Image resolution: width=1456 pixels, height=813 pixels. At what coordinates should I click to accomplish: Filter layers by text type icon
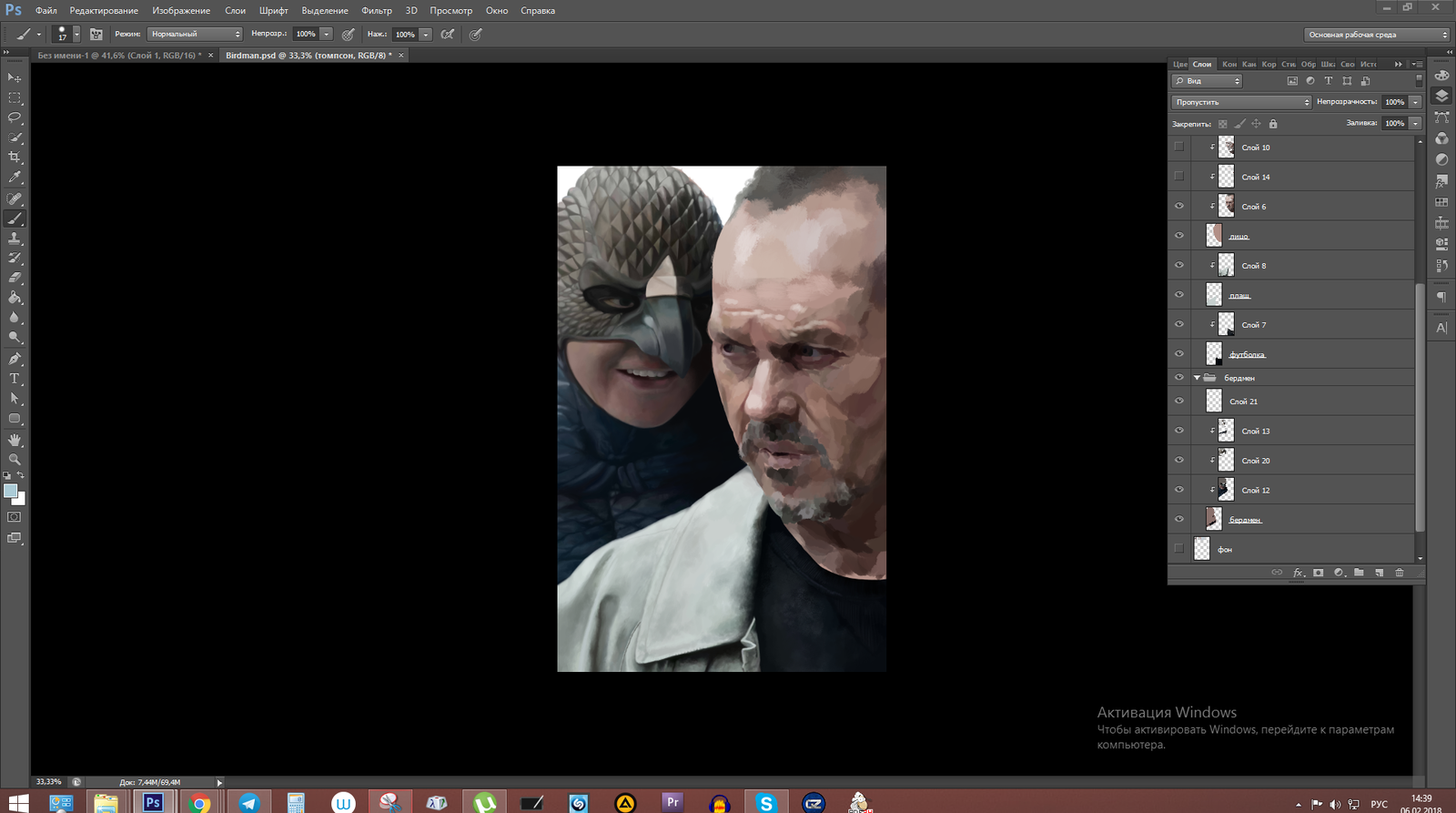pyautogui.click(x=1329, y=81)
